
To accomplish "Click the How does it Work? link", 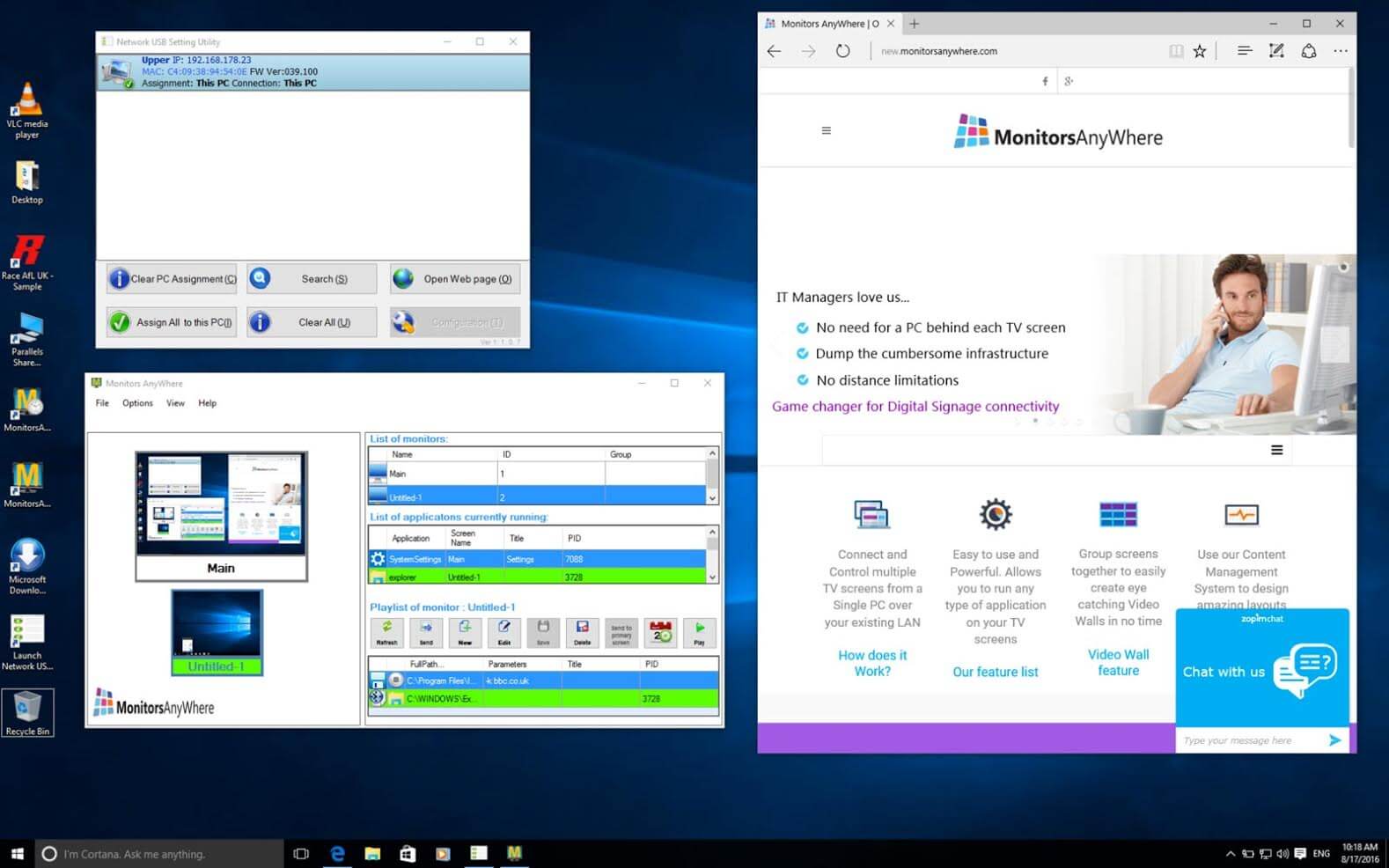I will pos(872,663).
